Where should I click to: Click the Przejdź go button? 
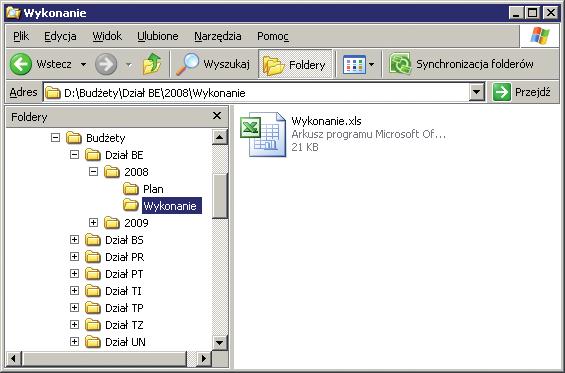pos(521,92)
